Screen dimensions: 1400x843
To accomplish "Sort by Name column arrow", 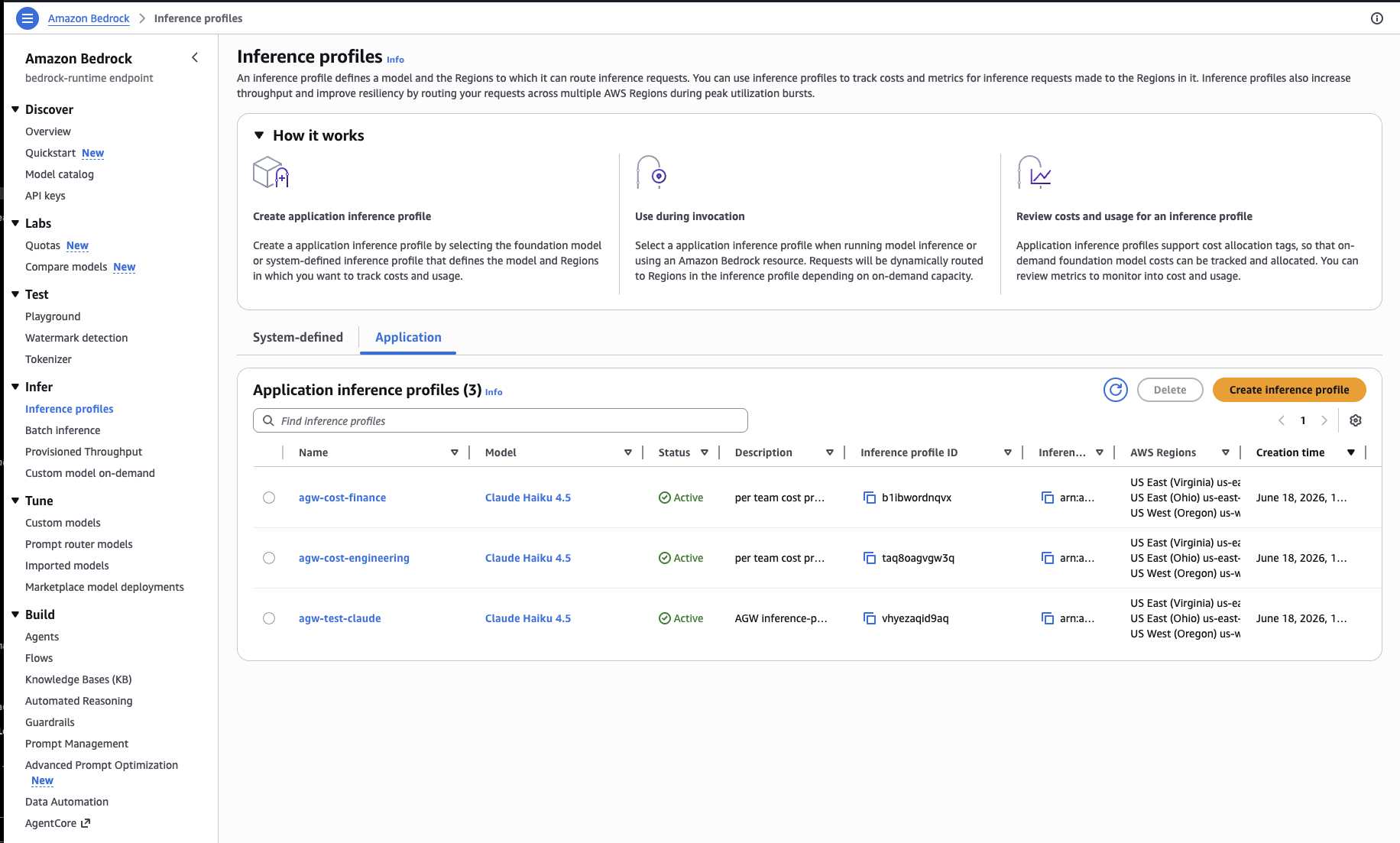I will pos(455,452).
